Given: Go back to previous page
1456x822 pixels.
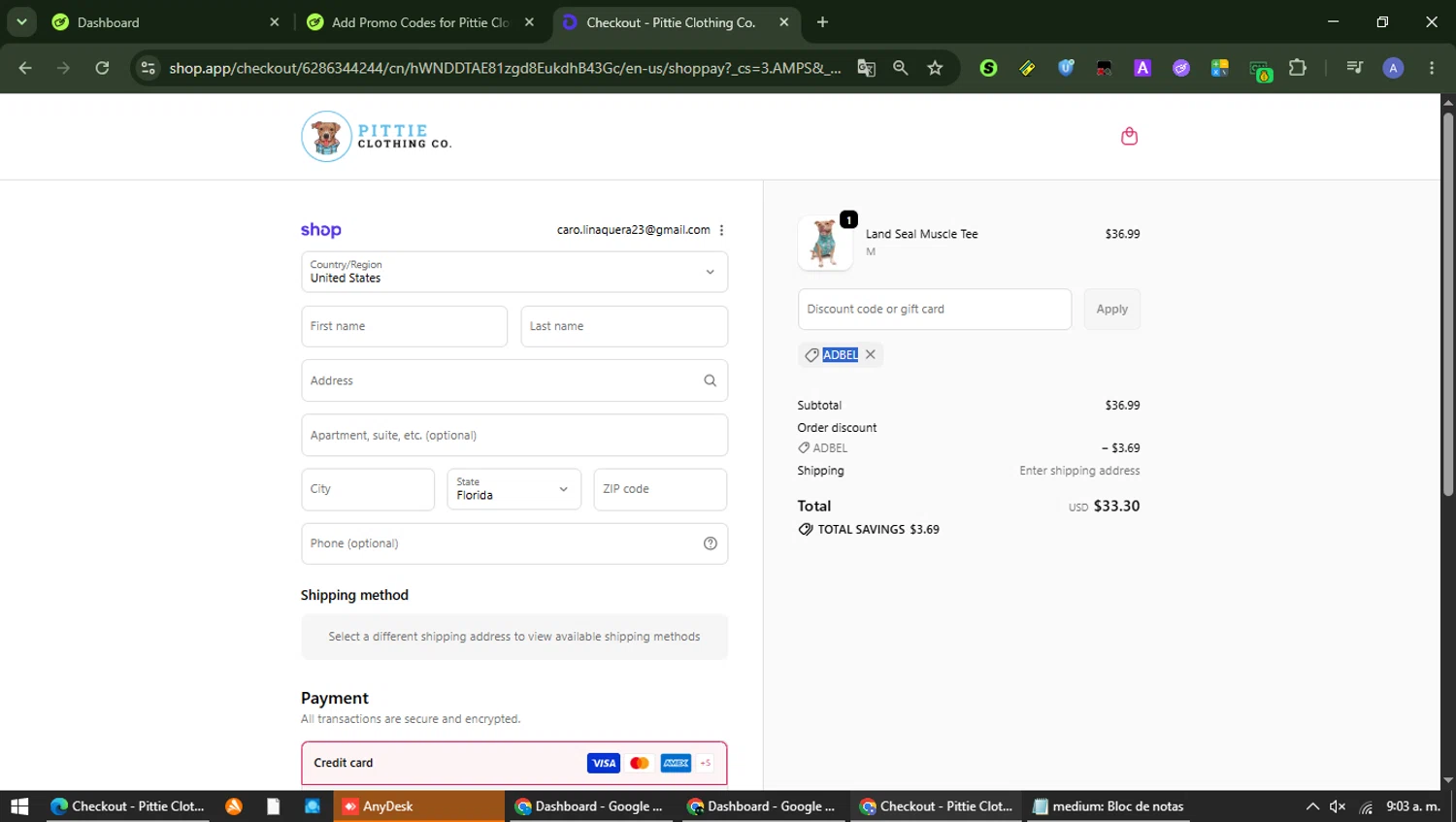Looking at the screenshot, I should [x=25, y=68].
